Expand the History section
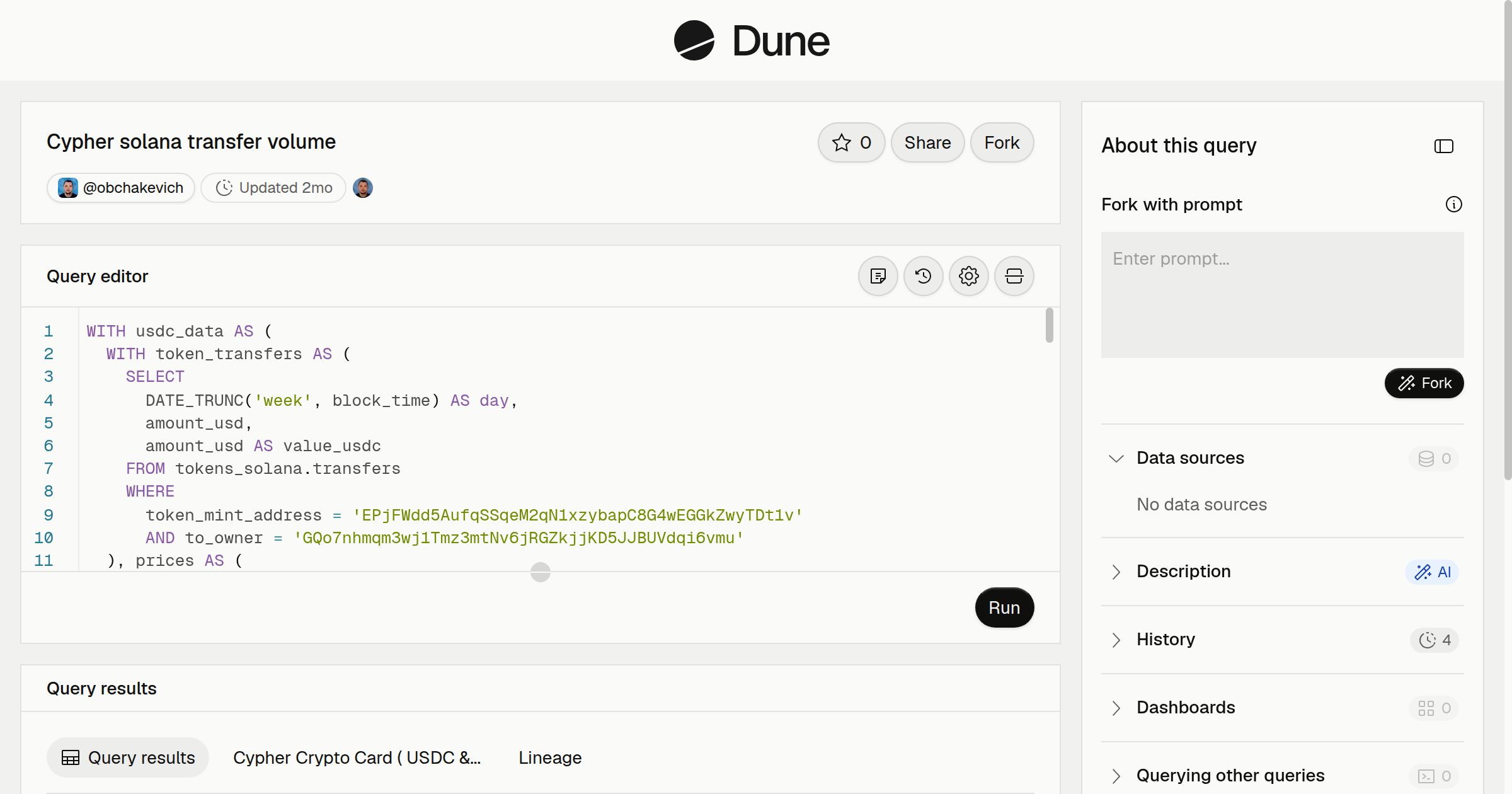Image resolution: width=1512 pixels, height=794 pixels. point(1116,640)
